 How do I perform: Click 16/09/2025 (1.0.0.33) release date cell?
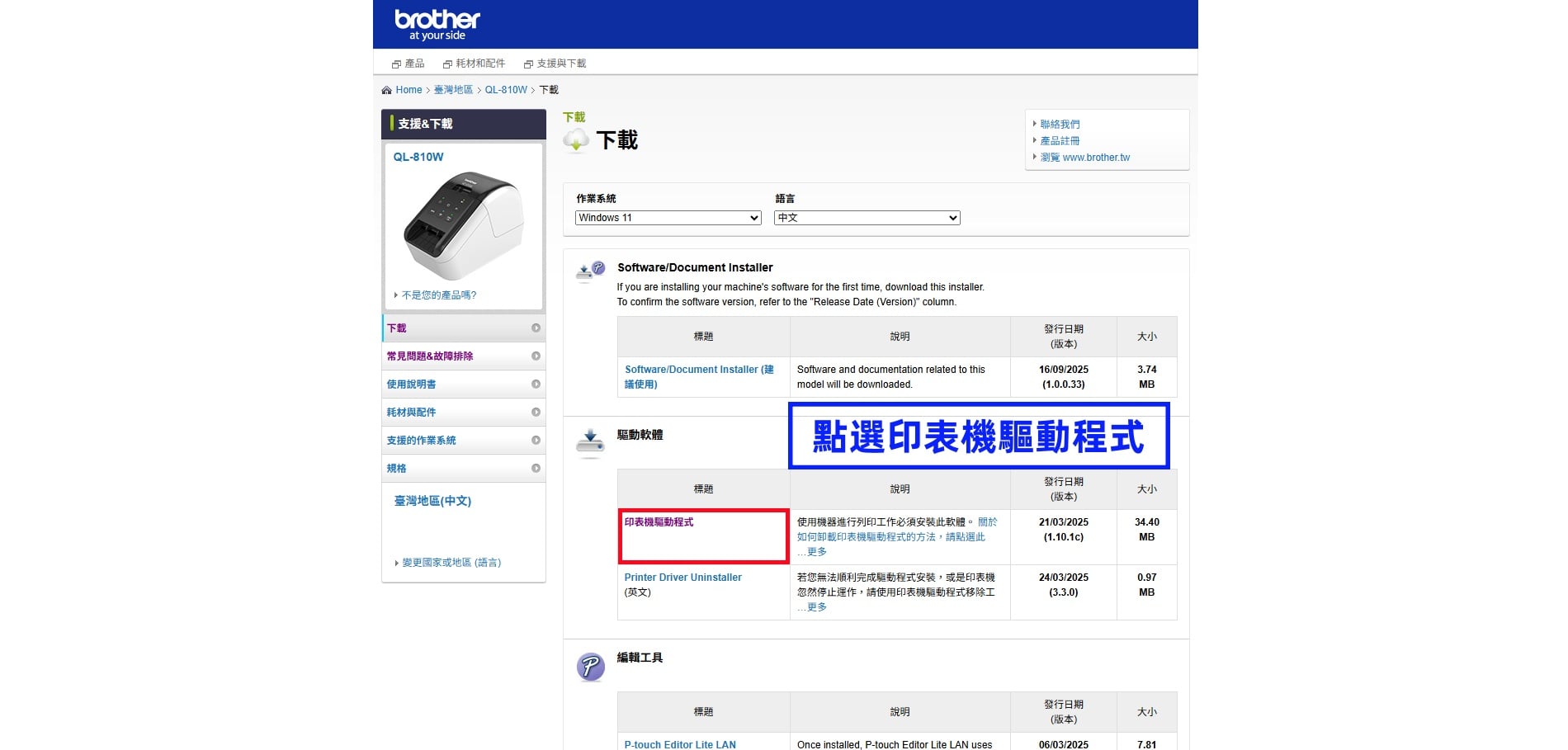coord(1064,377)
